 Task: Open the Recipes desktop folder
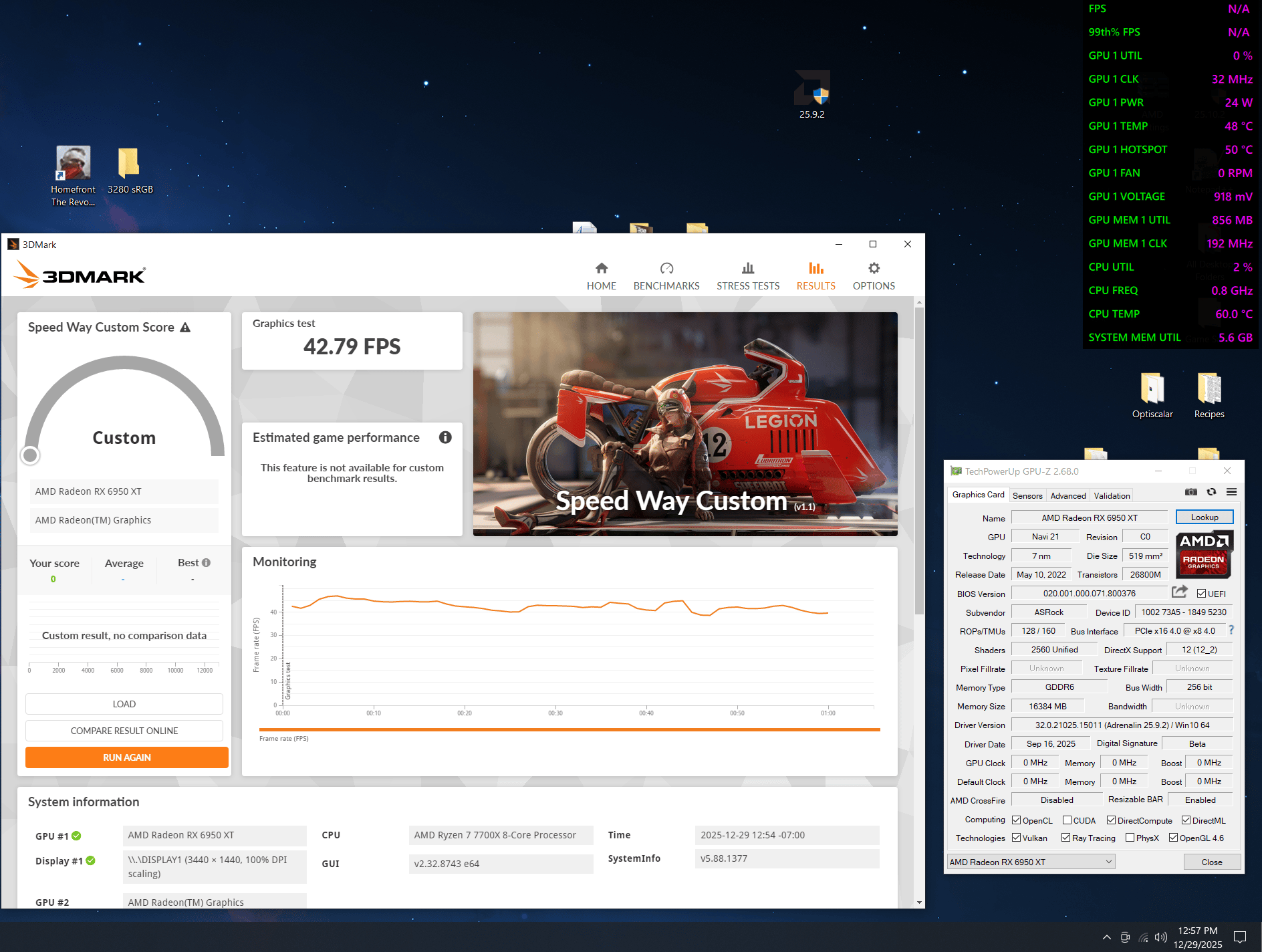(1209, 395)
